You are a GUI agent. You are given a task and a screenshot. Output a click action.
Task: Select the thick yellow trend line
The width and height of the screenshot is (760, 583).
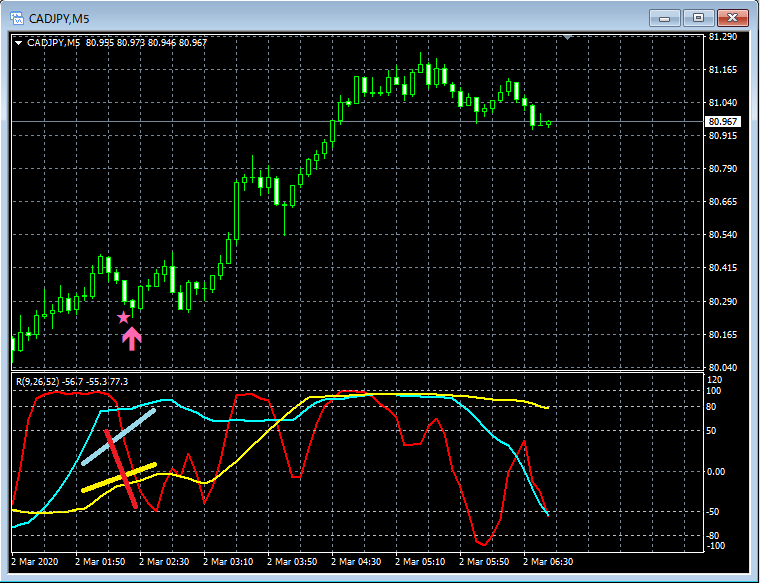pos(119,478)
